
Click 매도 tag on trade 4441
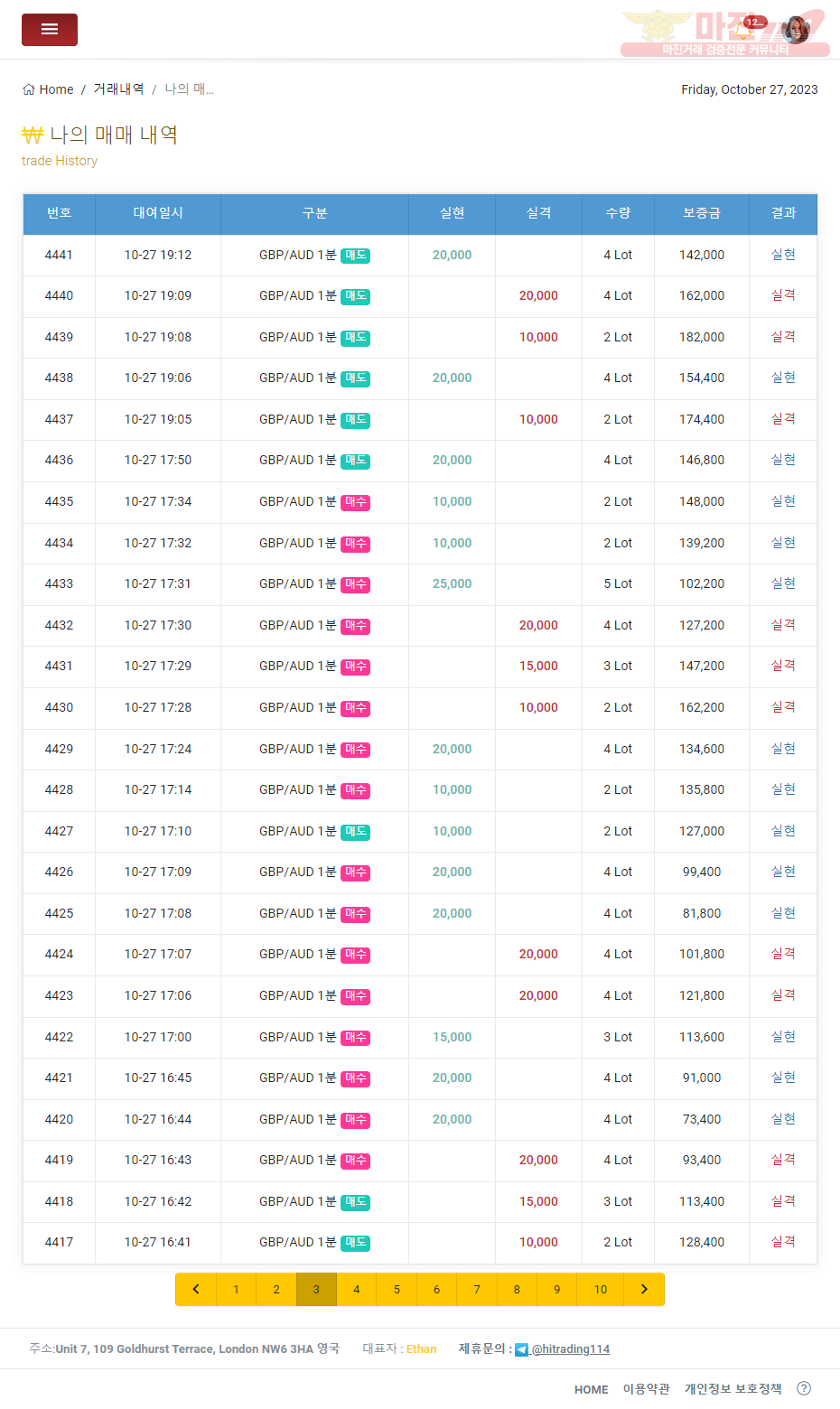[x=356, y=256]
